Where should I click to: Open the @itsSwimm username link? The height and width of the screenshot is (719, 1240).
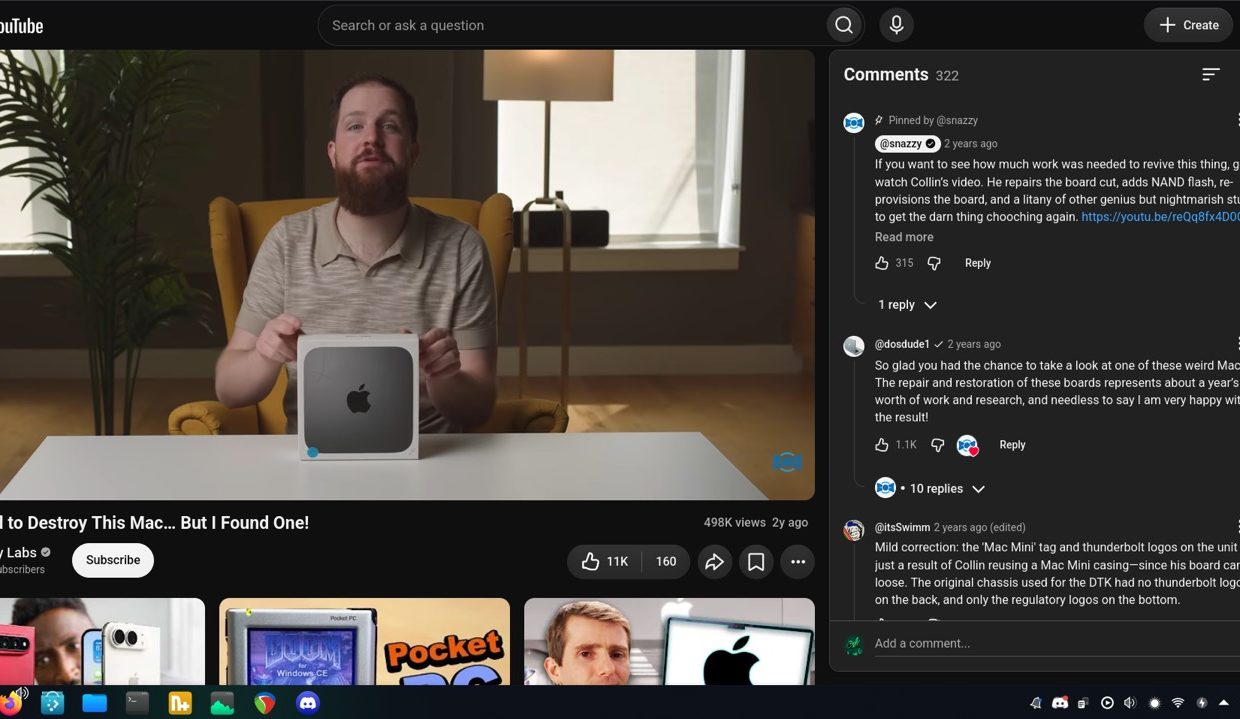pyautogui.click(x=902, y=527)
